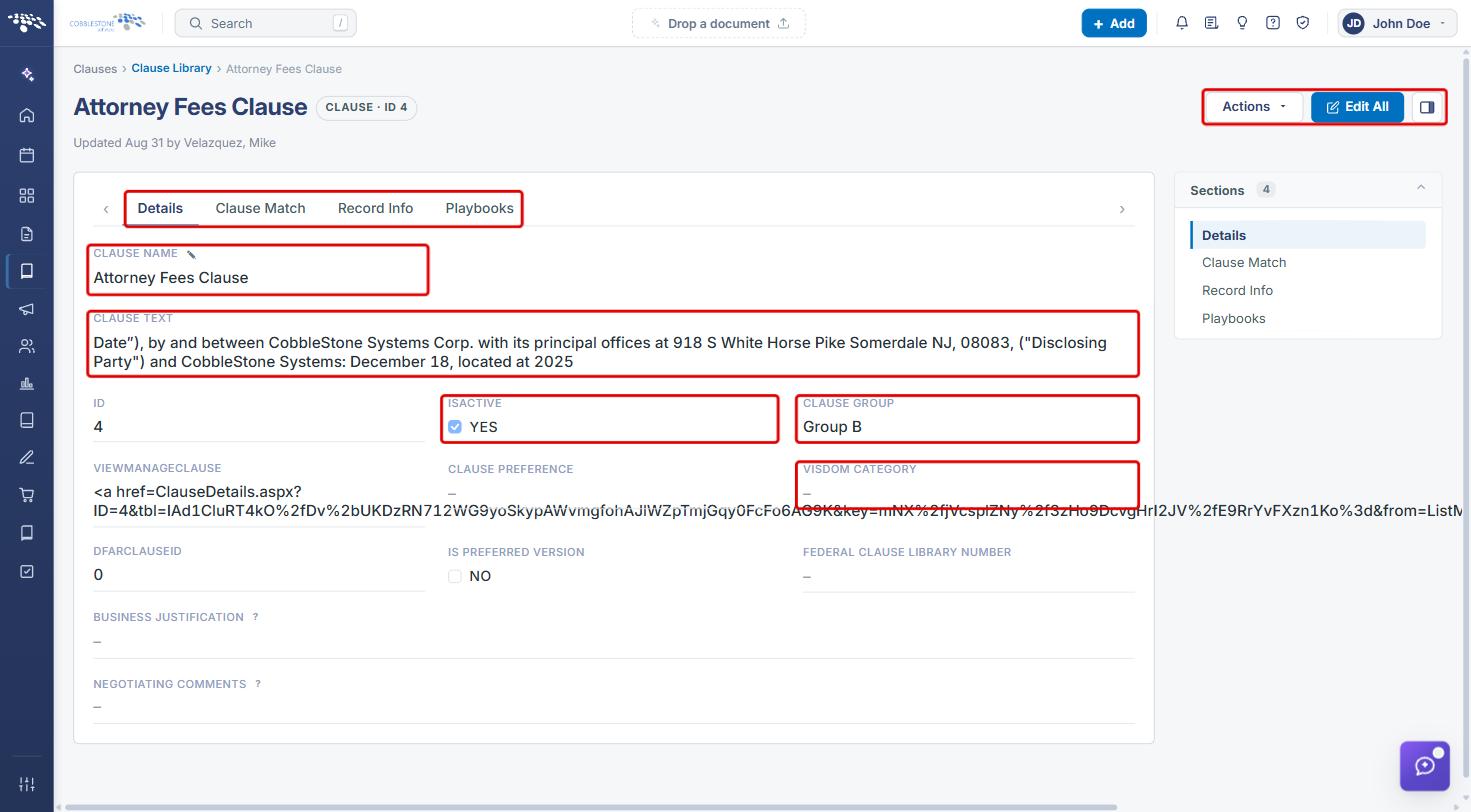Open the grid dashboard icon in sidebar
Screen dimensions: 1471x812
27,195
